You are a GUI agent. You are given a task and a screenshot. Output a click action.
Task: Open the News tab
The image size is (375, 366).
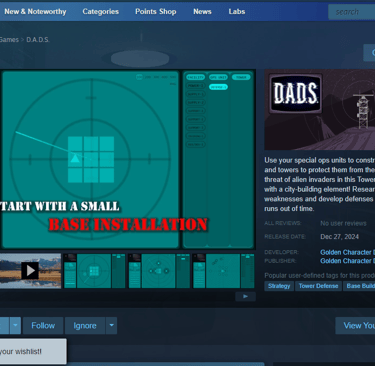(x=202, y=12)
